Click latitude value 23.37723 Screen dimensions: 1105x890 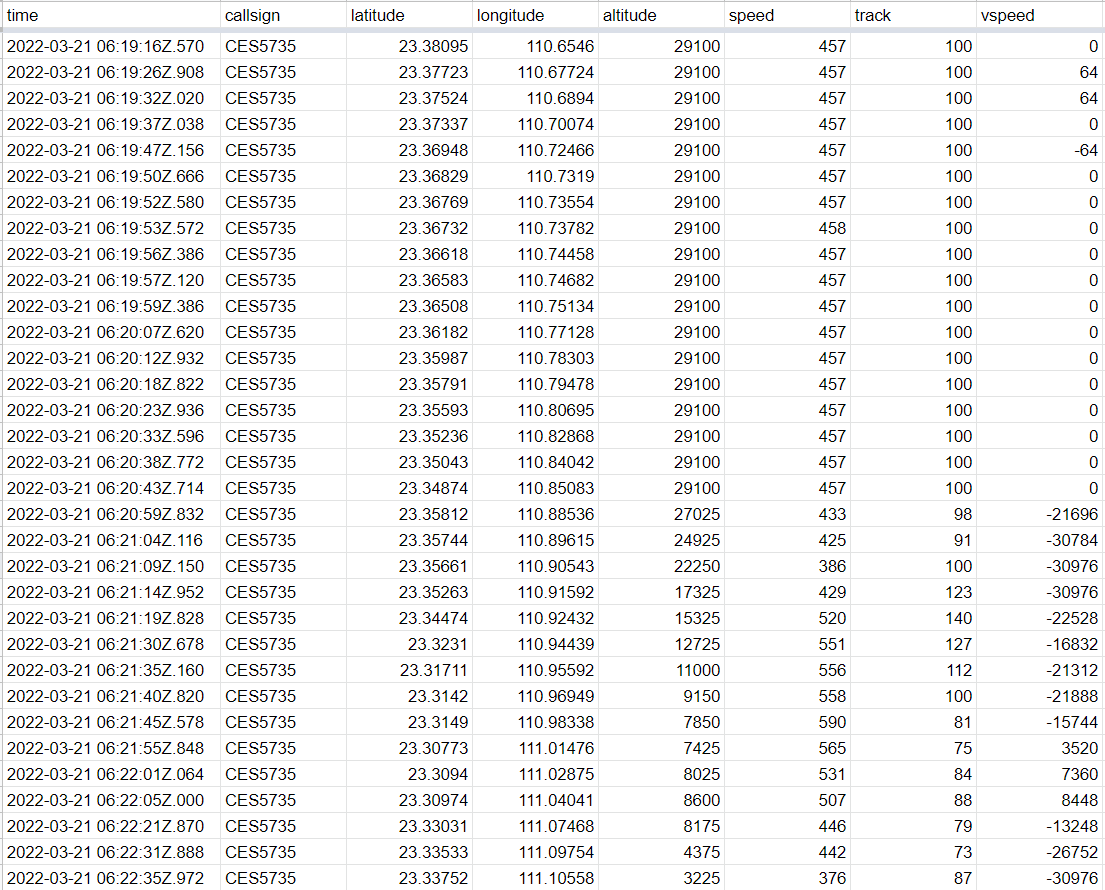click(x=433, y=73)
